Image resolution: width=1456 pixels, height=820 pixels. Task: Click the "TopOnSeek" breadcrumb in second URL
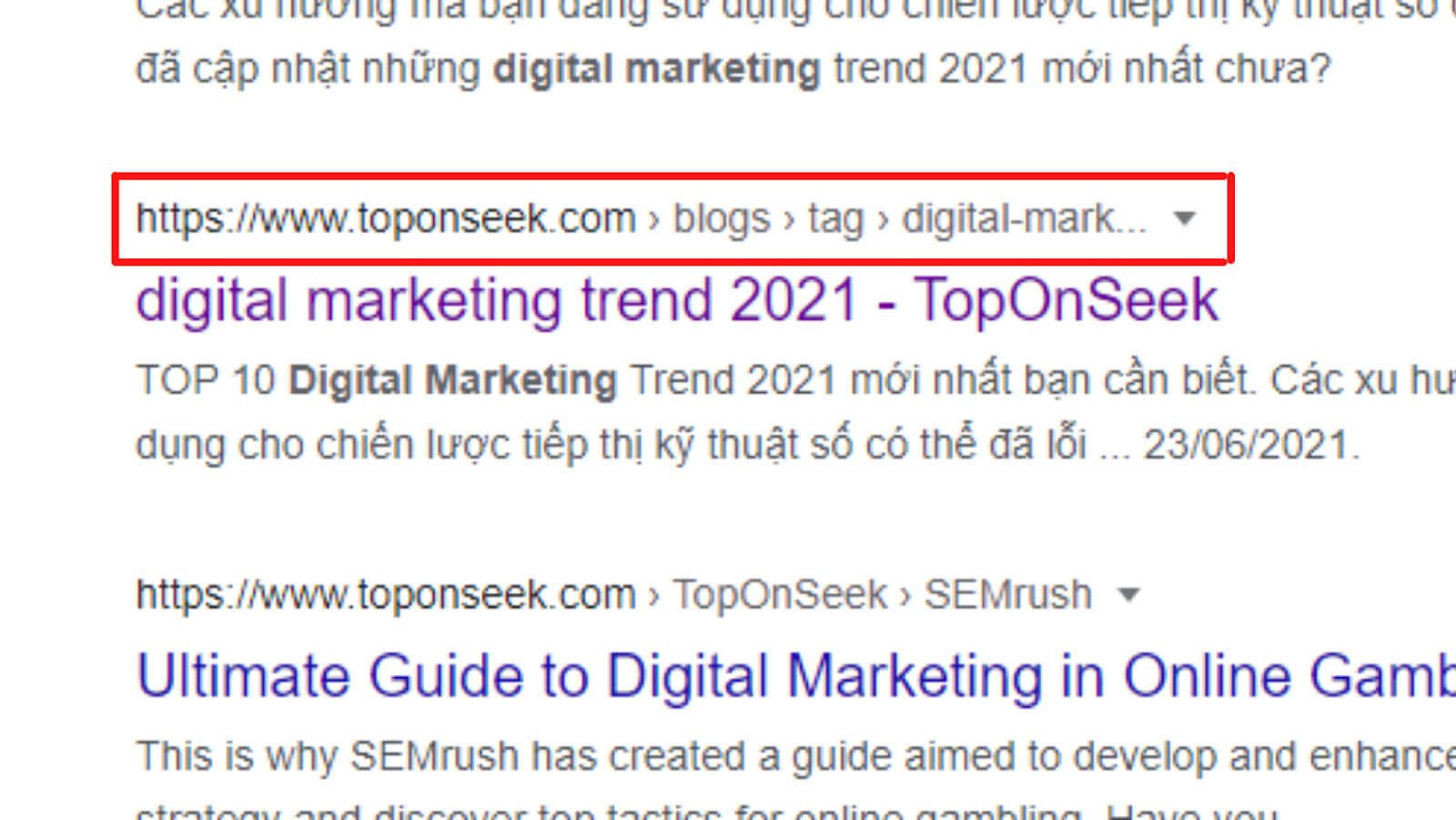pos(780,595)
